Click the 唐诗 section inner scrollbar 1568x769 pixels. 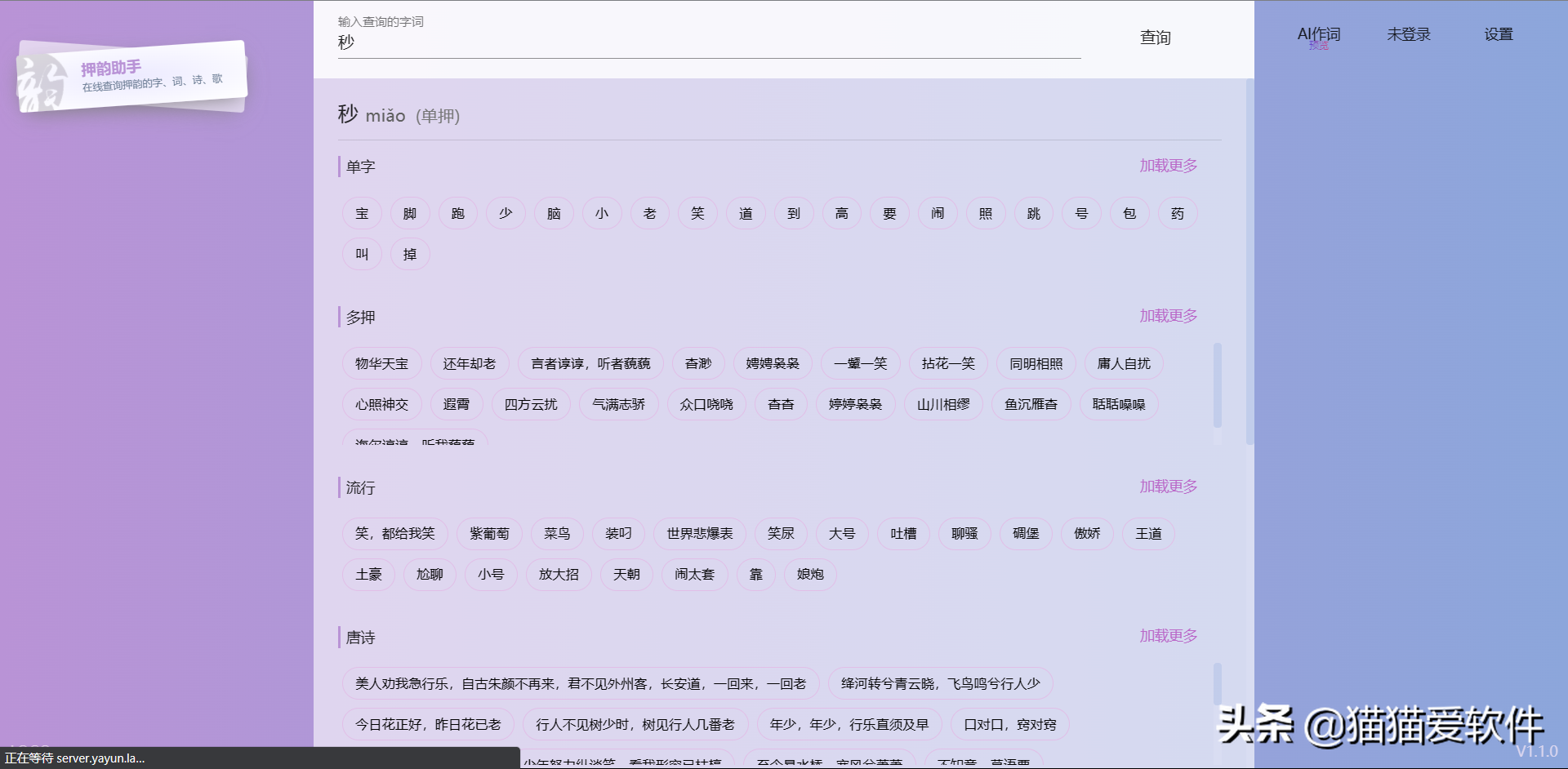tap(1218, 686)
